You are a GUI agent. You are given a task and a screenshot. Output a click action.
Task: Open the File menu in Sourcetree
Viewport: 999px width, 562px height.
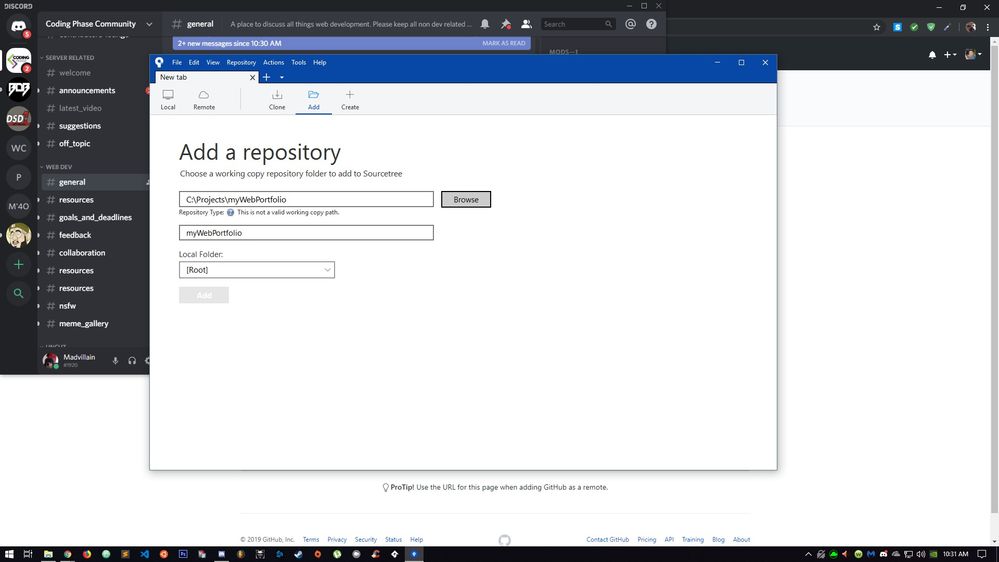[x=176, y=62]
